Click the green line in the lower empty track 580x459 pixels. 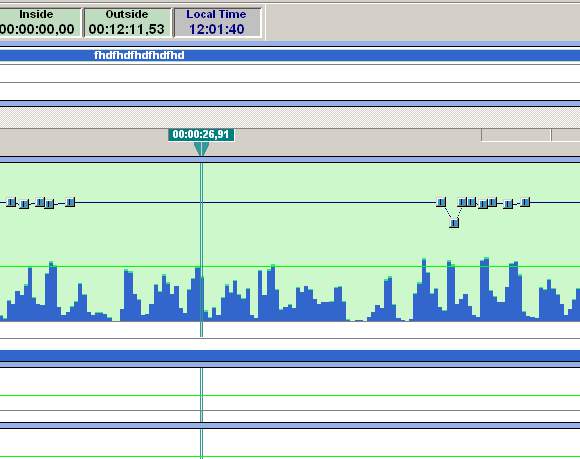[290, 395]
